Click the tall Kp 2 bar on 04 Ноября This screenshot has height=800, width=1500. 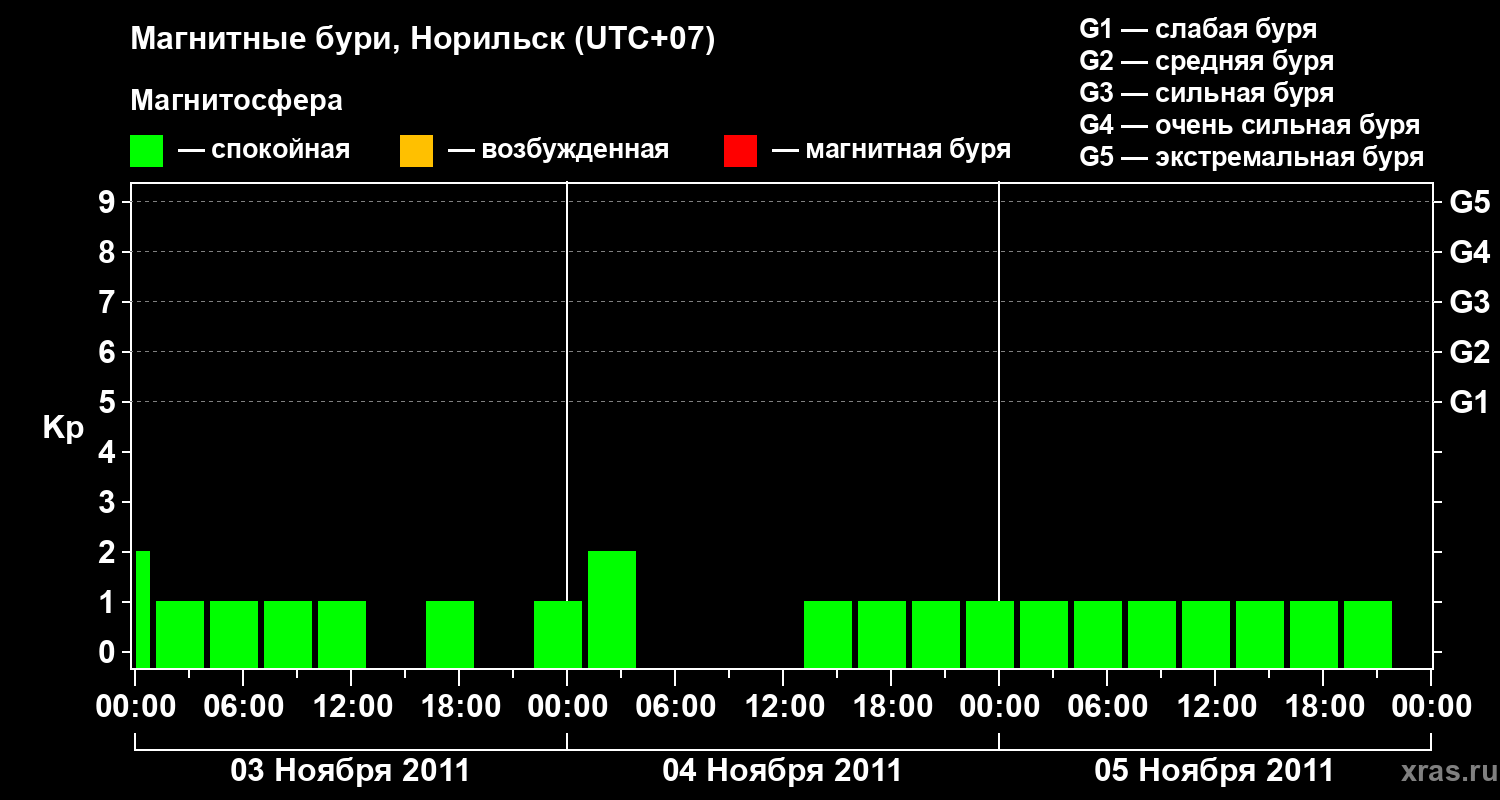pos(612,609)
